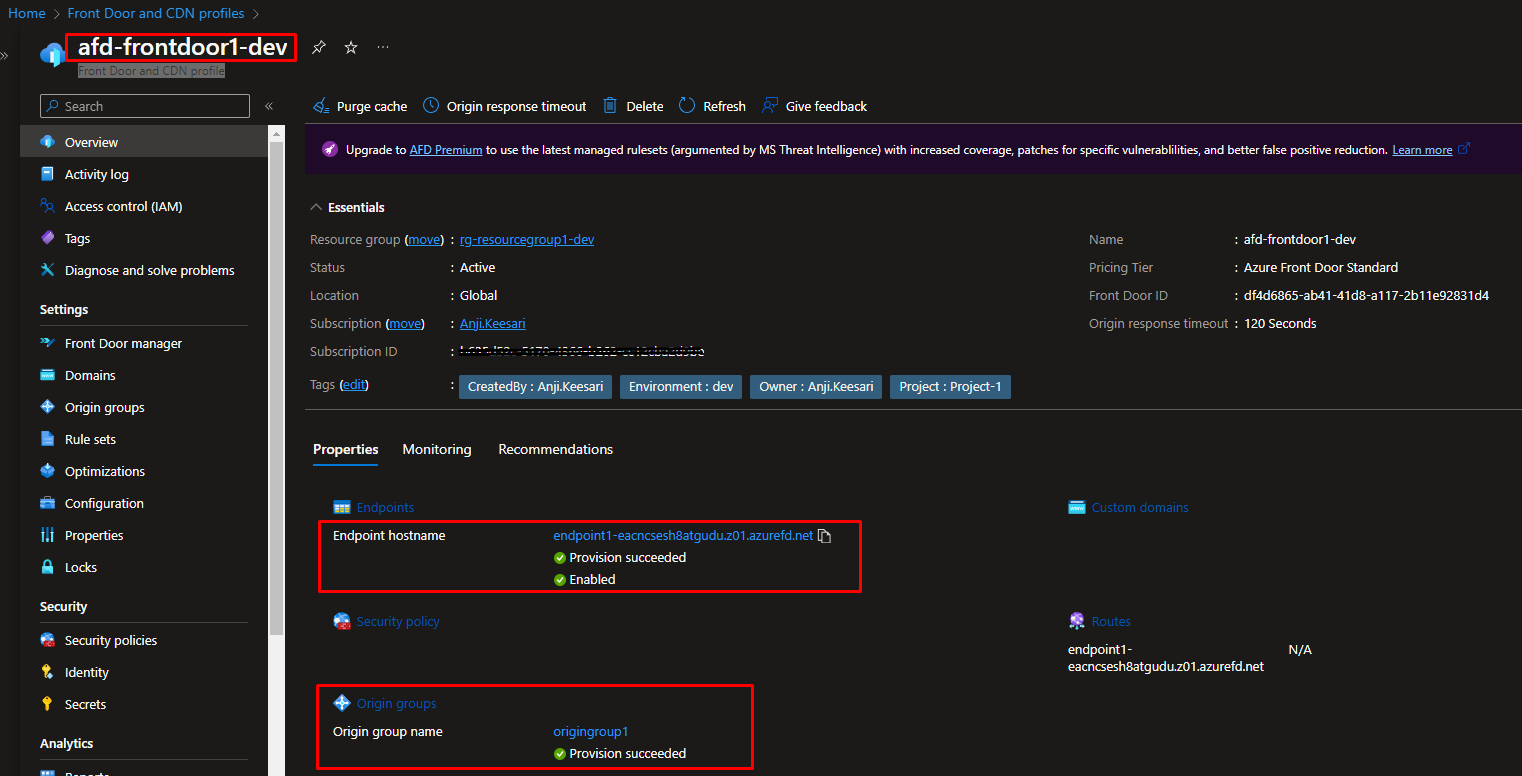Click the rocket icon in the upgrade banner
1522x776 pixels.
point(329,150)
